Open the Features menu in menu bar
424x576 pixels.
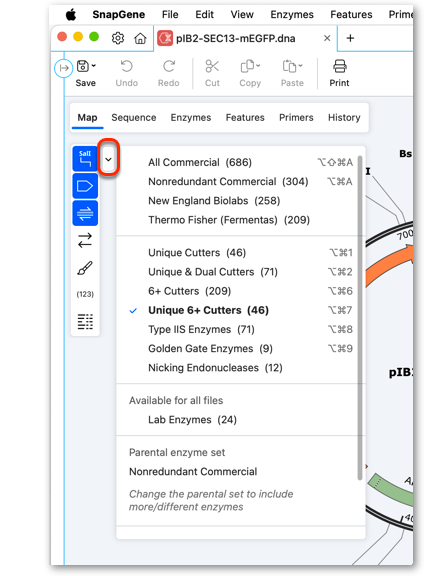click(x=351, y=14)
